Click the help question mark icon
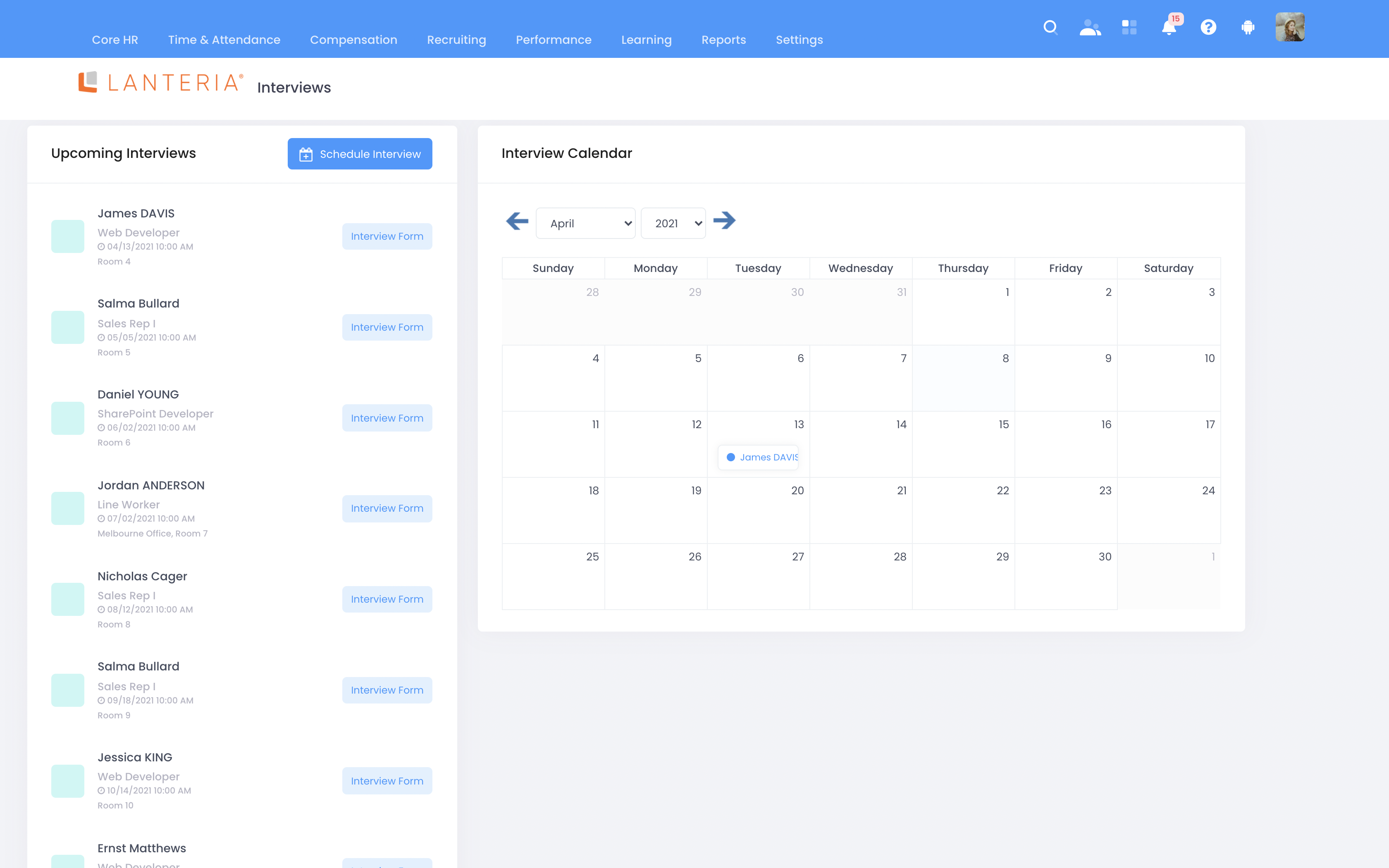Viewport: 1389px width, 868px height. tap(1208, 28)
